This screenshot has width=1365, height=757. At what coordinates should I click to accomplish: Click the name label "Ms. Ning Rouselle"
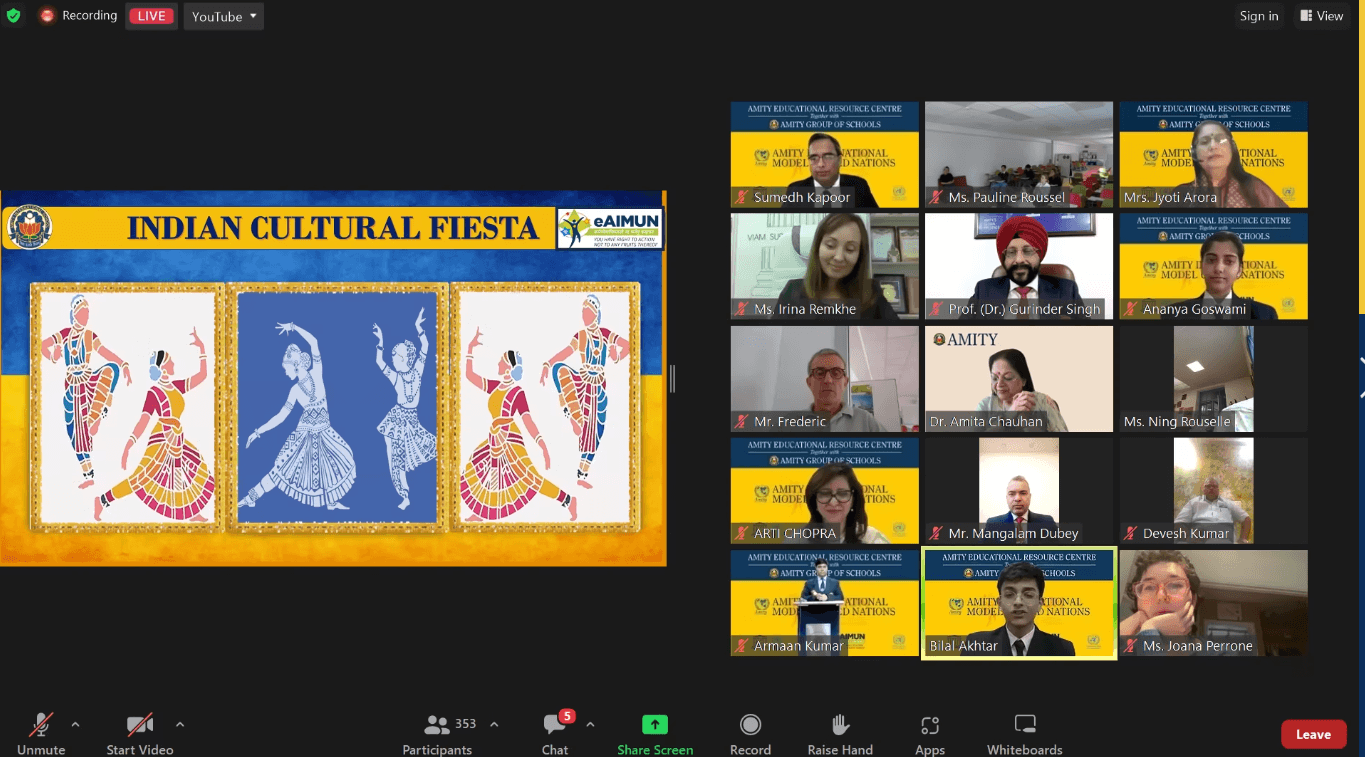[x=1177, y=422]
